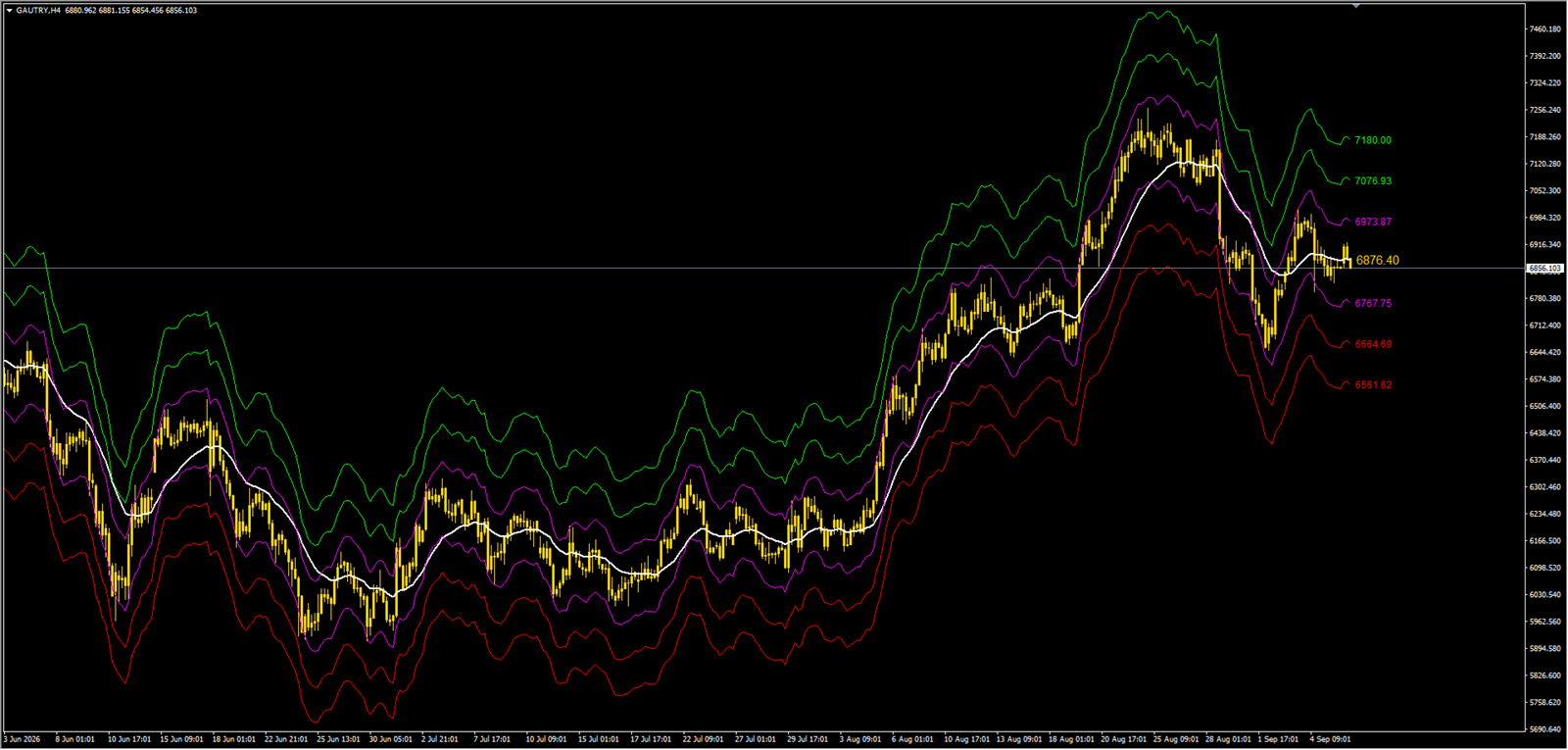Screen dimensions: 1568x750
Task: Click the lowest red band label 6561.62
Action: (1373, 385)
